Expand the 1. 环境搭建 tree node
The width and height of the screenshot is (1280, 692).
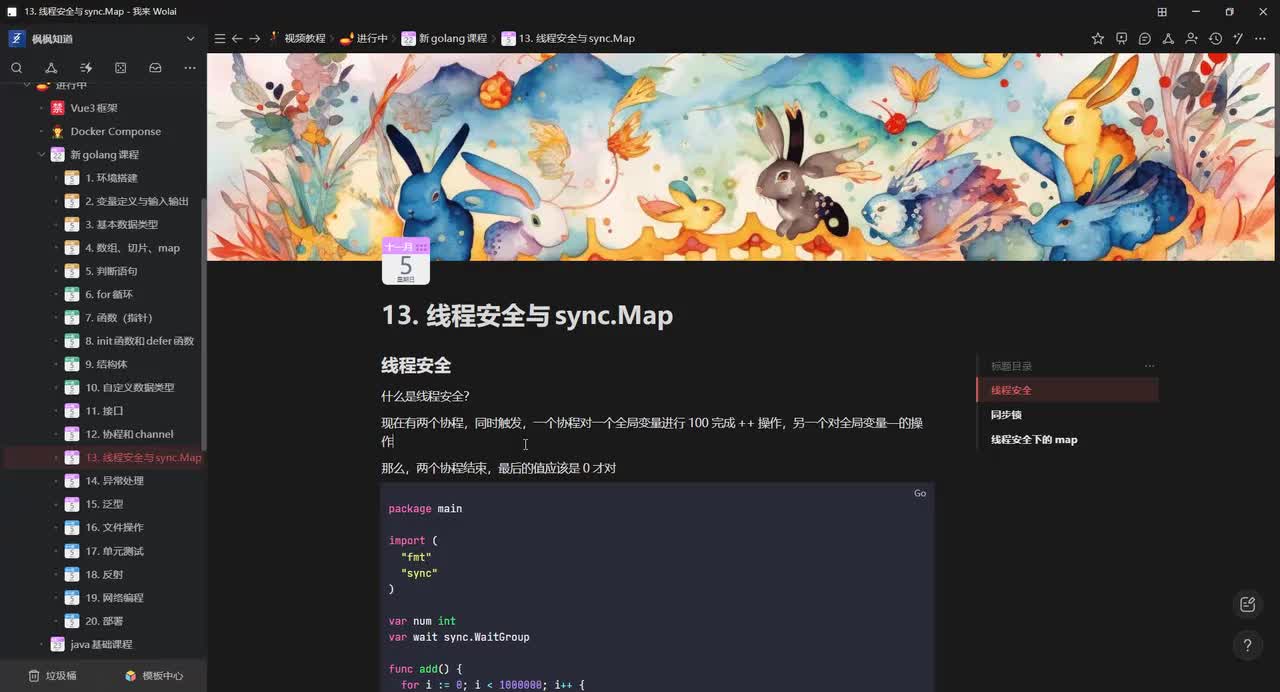tap(56, 178)
